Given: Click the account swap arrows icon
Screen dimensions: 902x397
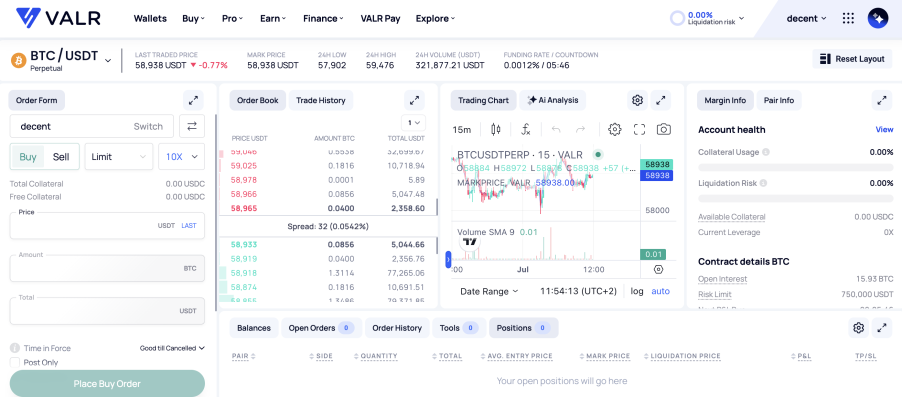Looking at the screenshot, I should click(x=192, y=126).
